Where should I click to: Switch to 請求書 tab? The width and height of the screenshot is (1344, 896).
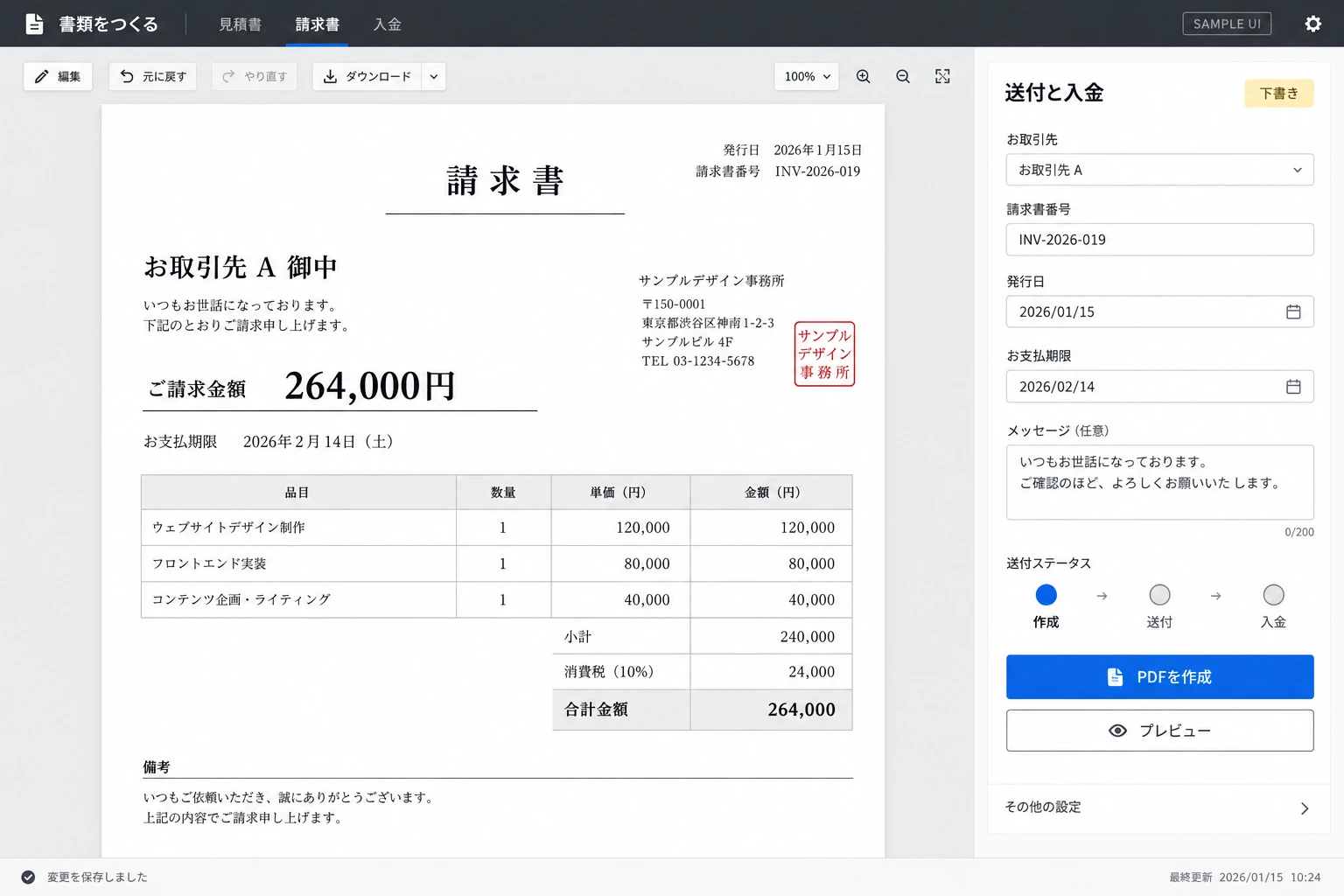click(317, 24)
